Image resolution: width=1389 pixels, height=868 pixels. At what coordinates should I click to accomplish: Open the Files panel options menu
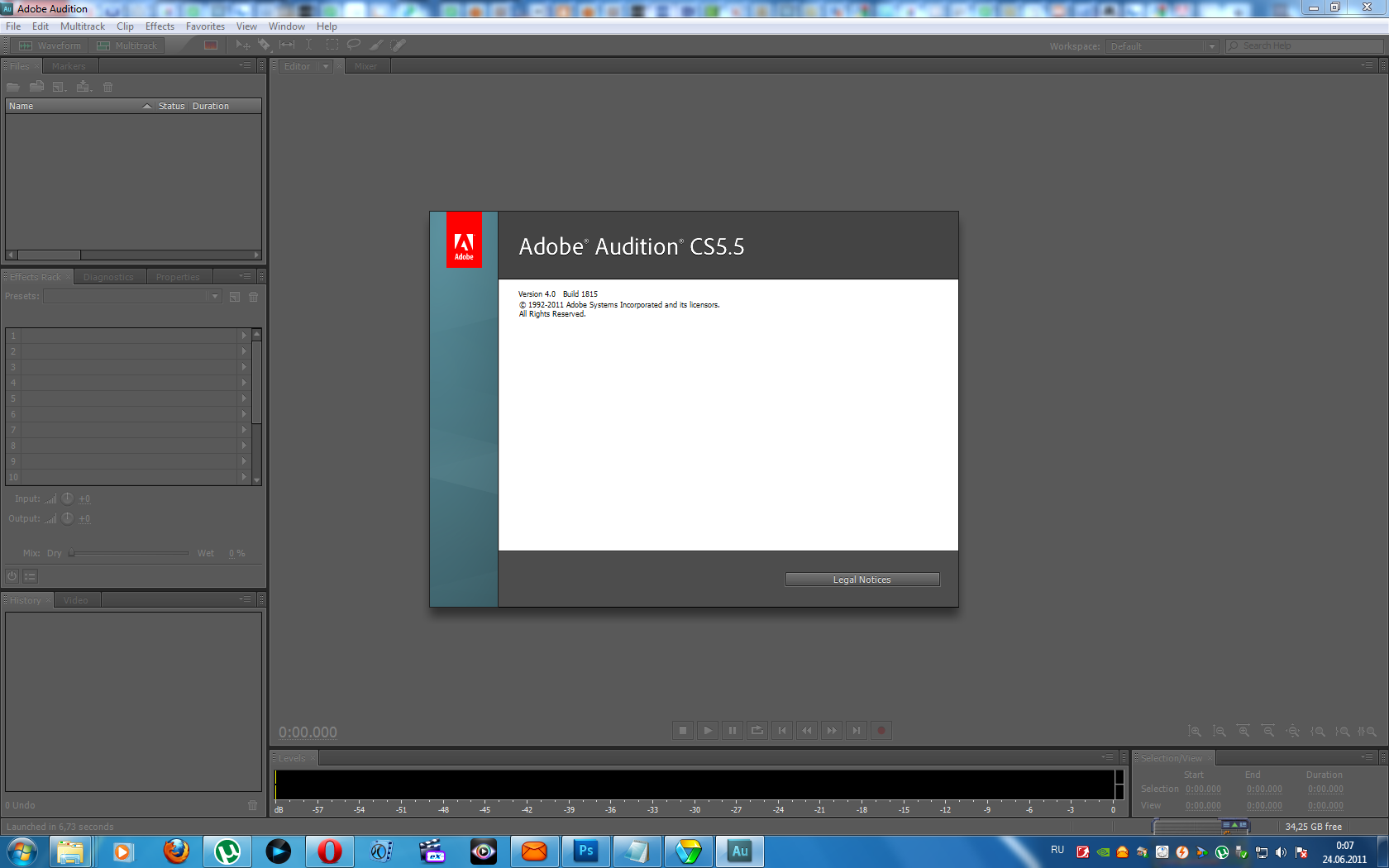coord(245,65)
